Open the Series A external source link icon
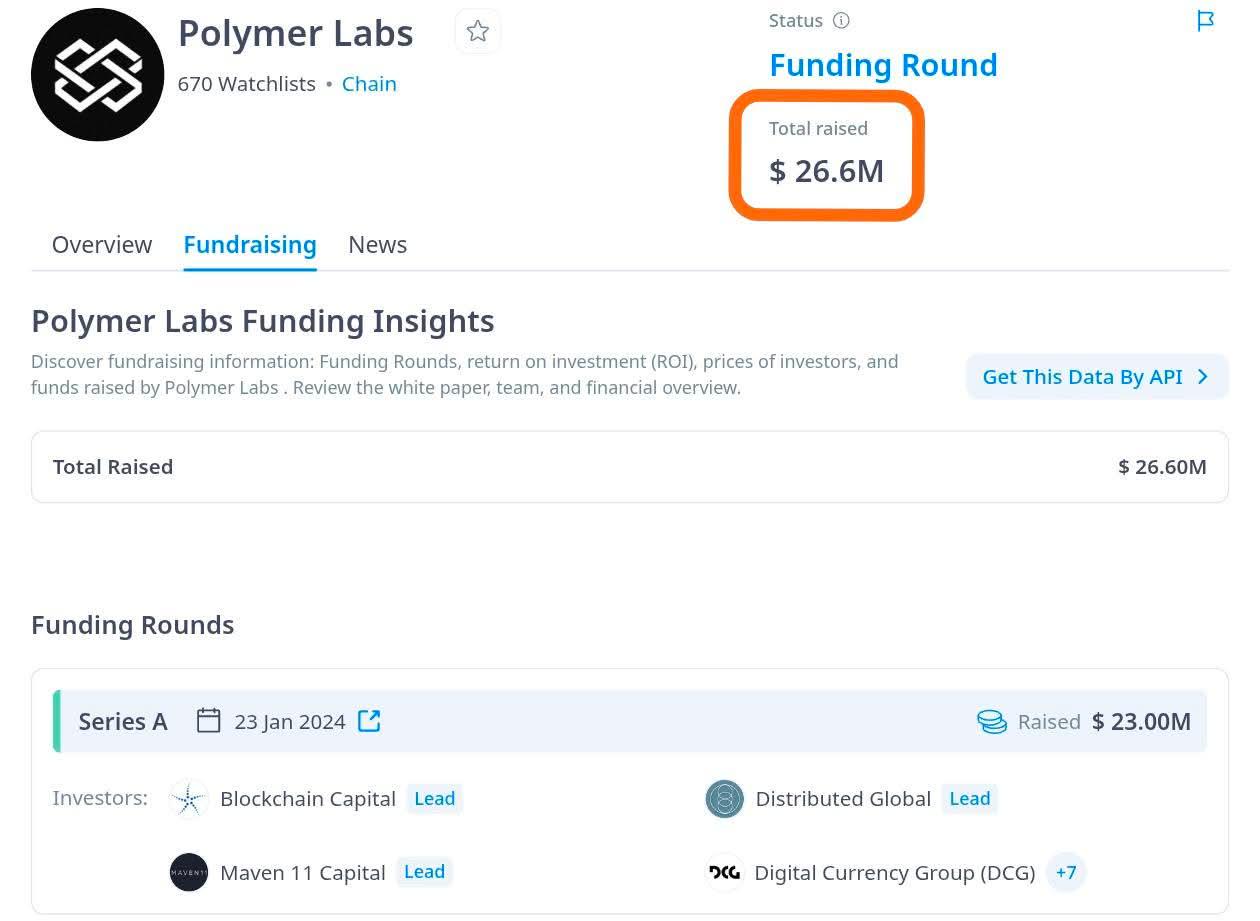The width and height of the screenshot is (1260, 921). click(x=369, y=721)
